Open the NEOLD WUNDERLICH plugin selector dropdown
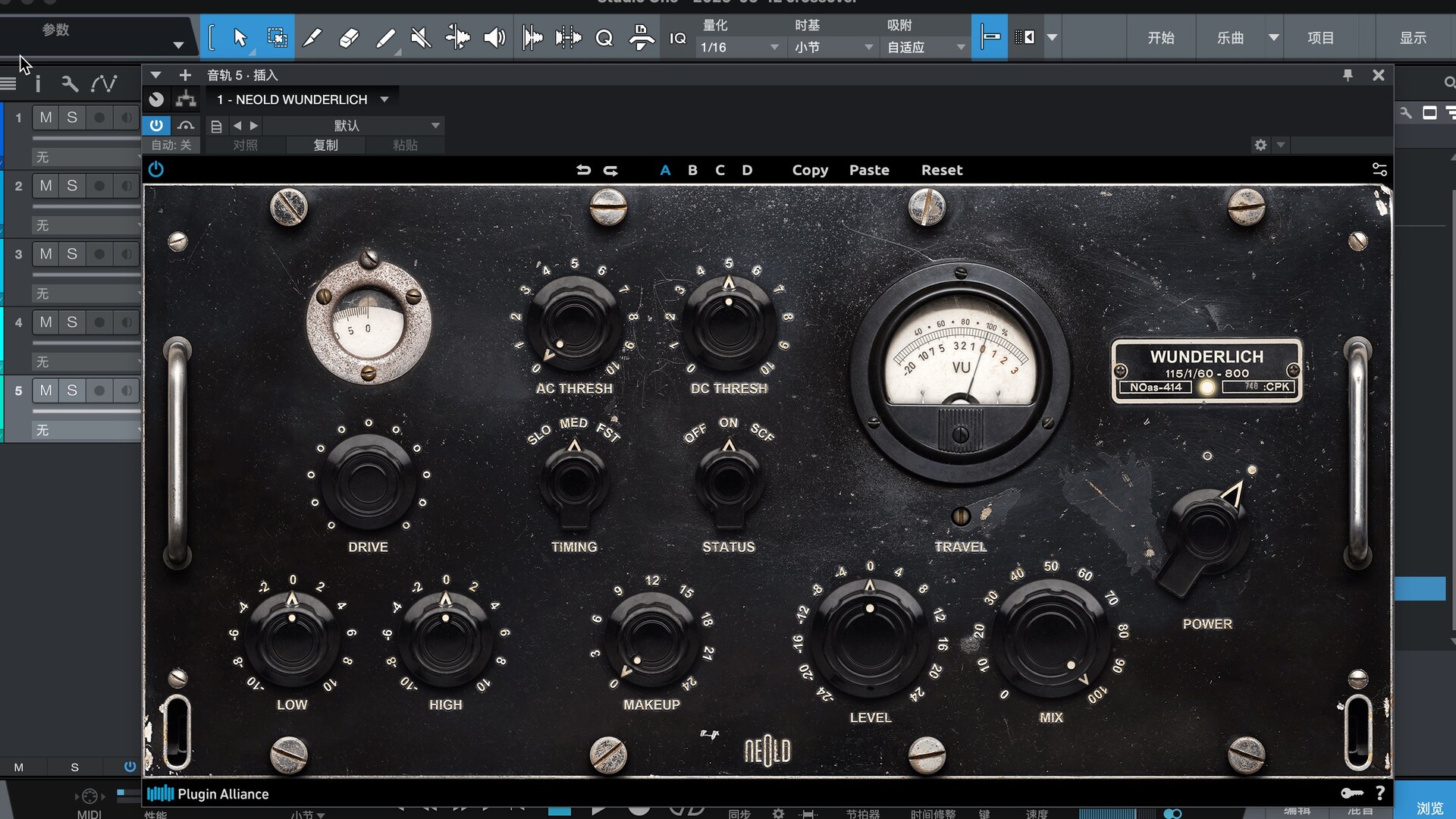1456x819 pixels. pyautogui.click(x=302, y=99)
